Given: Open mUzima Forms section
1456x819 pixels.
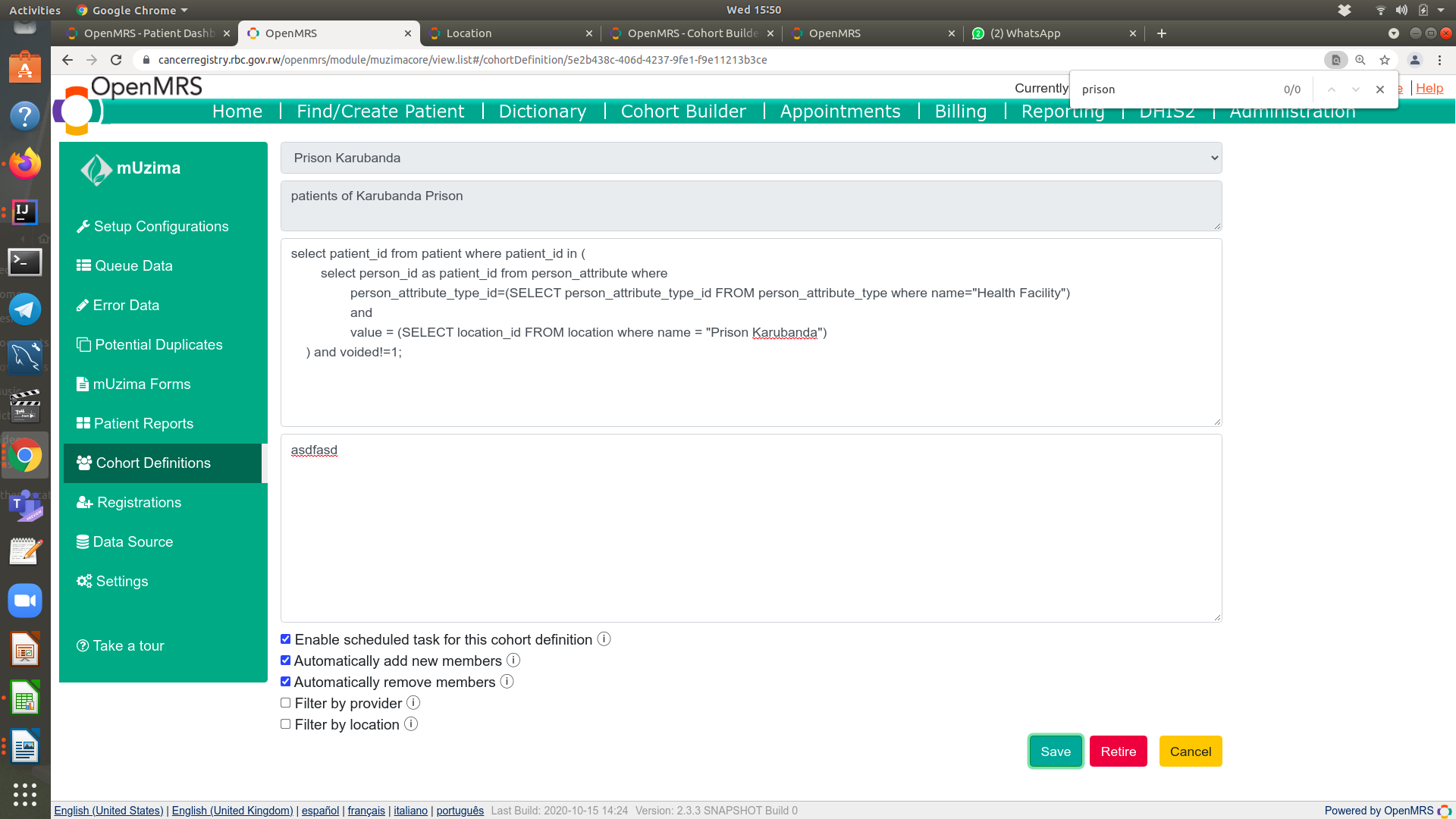Looking at the screenshot, I should click(133, 384).
